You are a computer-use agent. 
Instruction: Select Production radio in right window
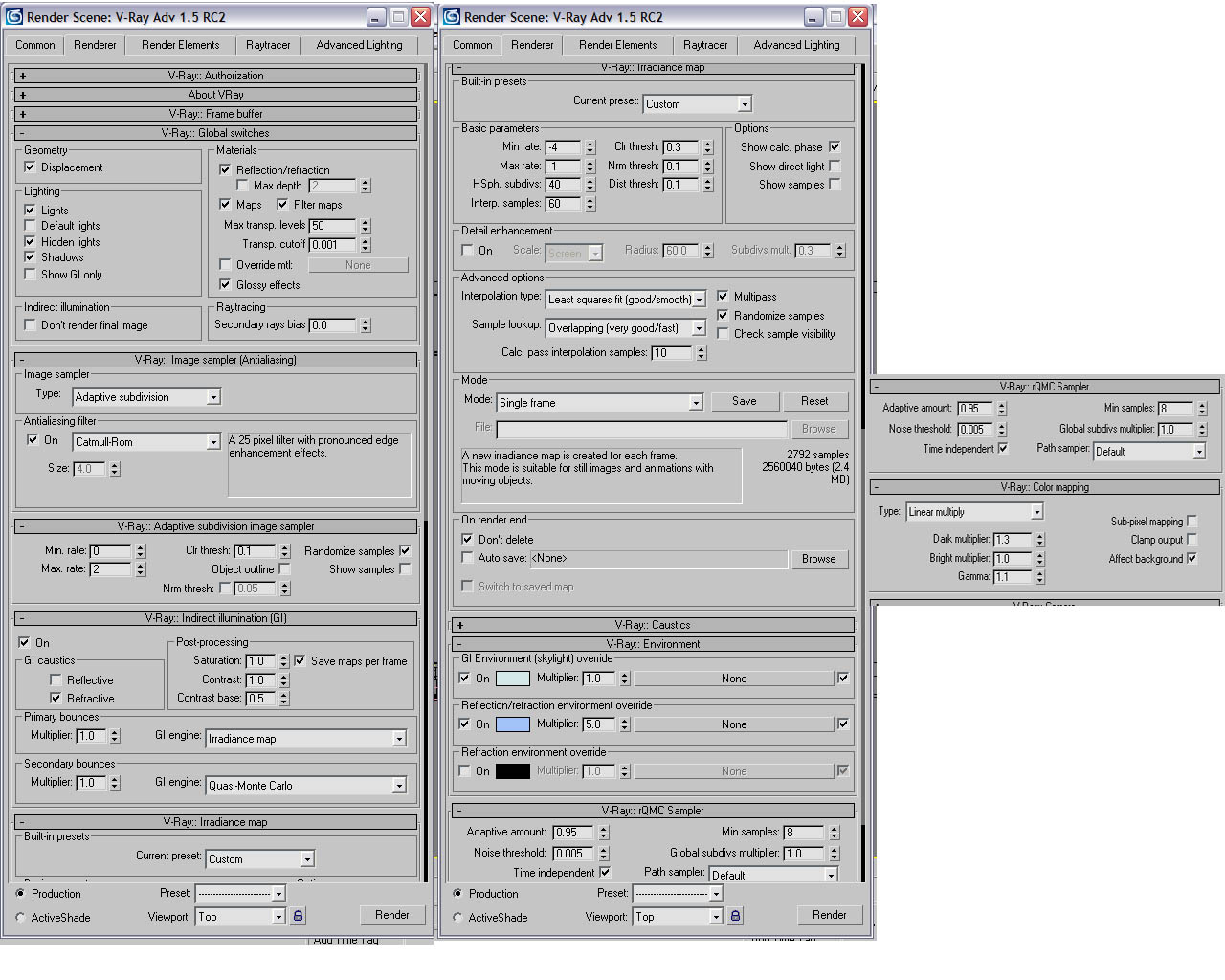click(457, 894)
